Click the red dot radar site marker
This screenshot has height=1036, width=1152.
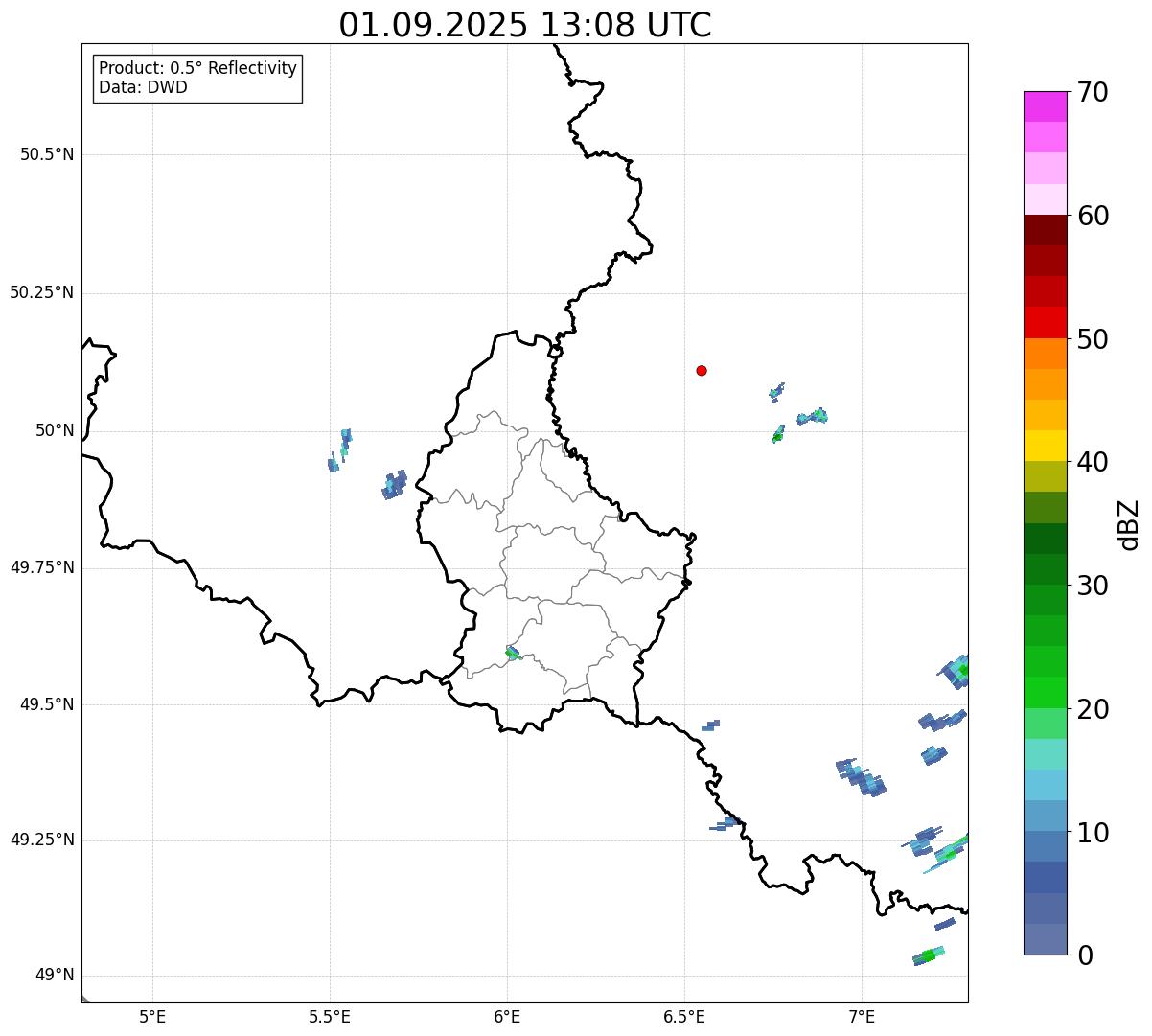point(702,370)
